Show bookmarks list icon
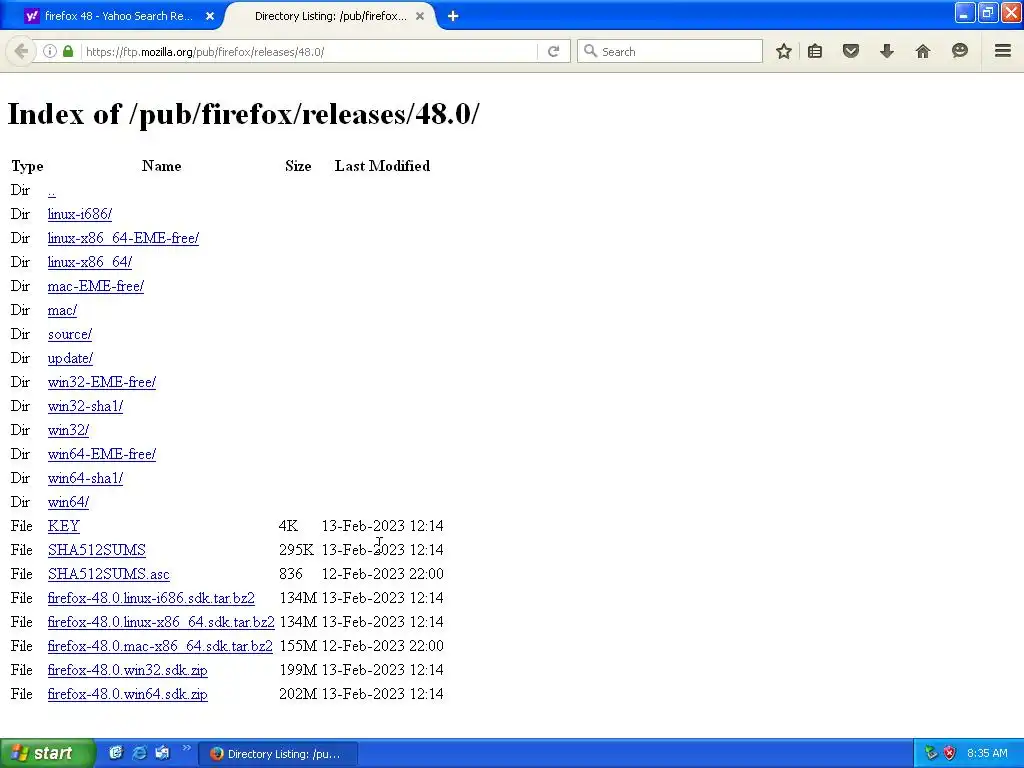 coord(815,51)
